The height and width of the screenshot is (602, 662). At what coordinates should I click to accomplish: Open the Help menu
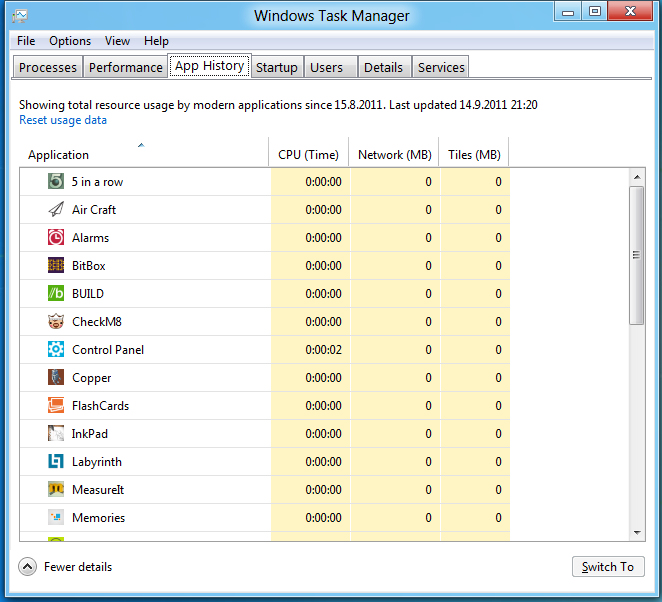coord(156,41)
